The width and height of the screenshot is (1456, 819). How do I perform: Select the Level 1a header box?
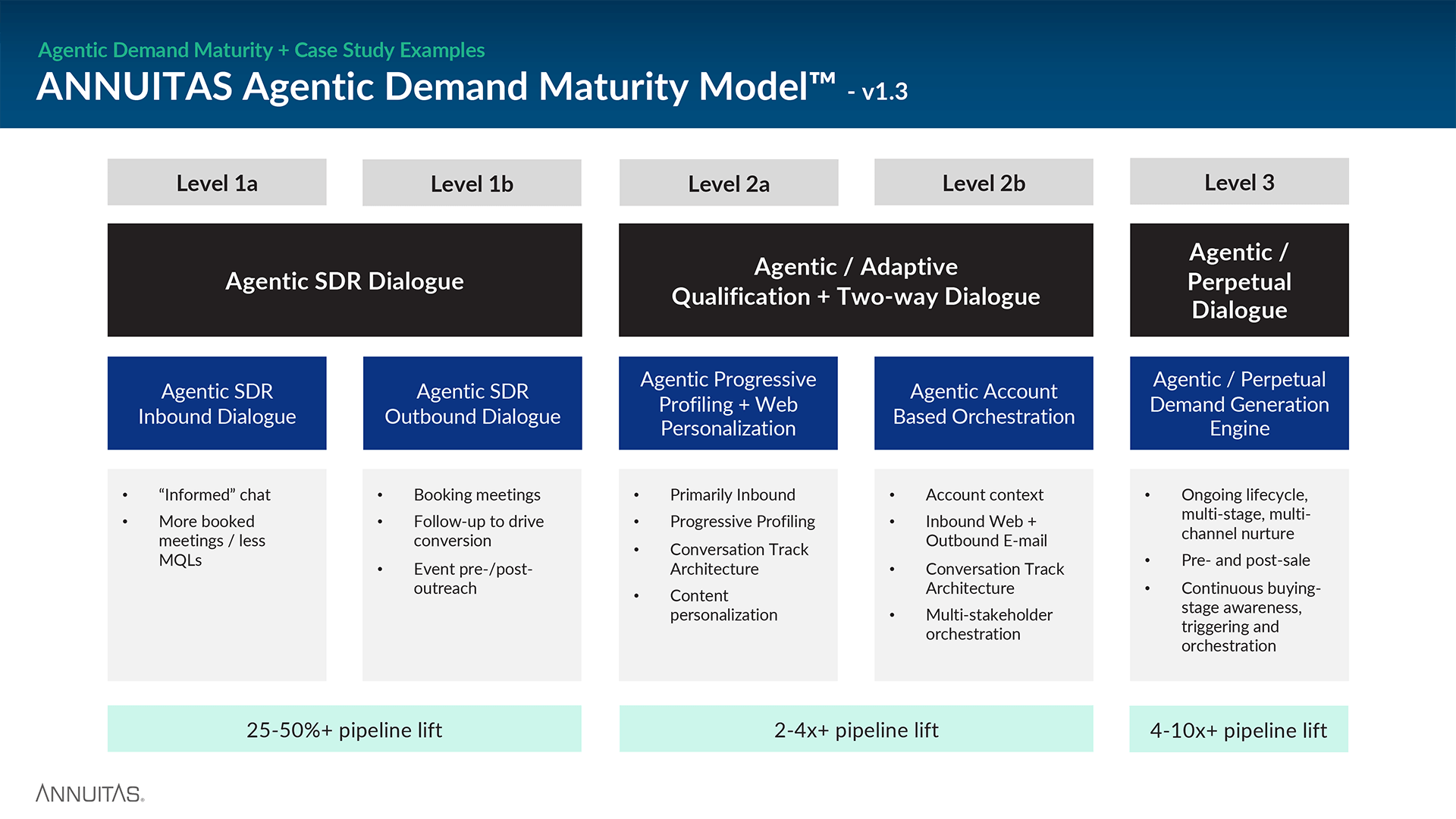tap(217, 182)
